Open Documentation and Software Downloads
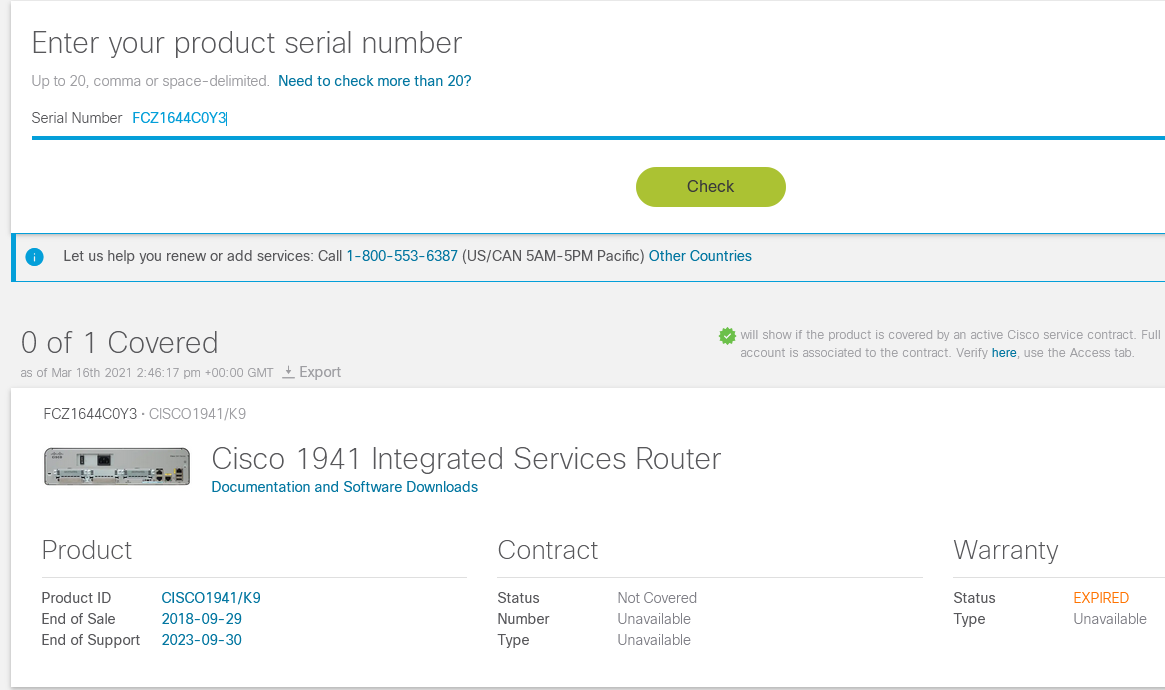 [x=344, y=487]
